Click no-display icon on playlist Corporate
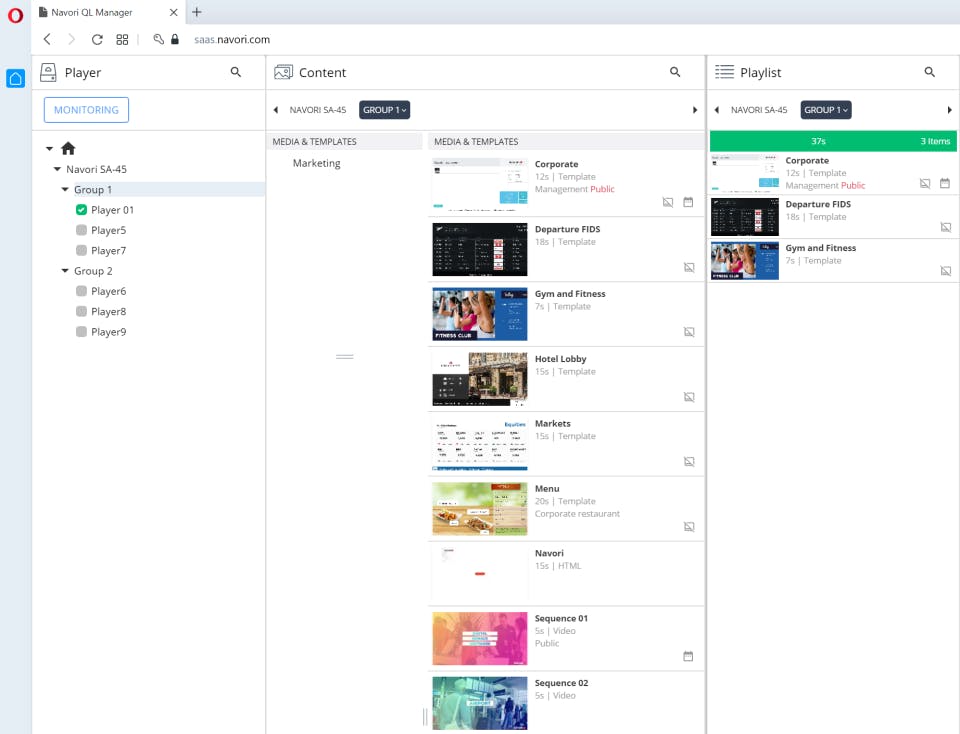Image resolution: width=960 pixels, height=734 pixels. (924, 183)
